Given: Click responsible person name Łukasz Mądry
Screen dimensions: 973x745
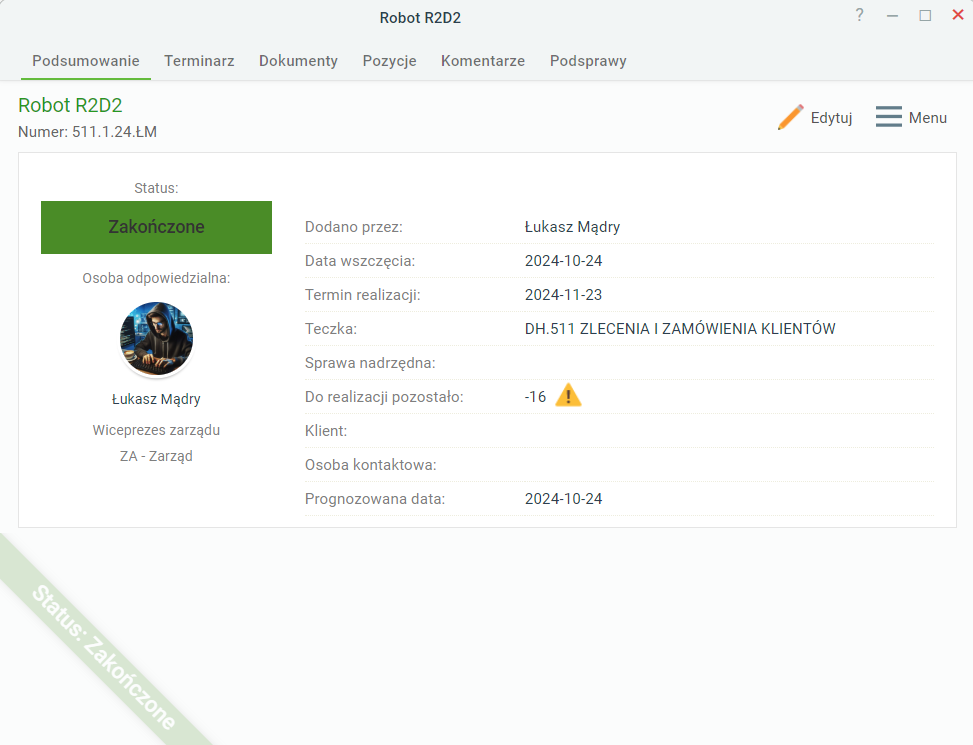Looking at the screenshot, I should (x=156, y=399).
